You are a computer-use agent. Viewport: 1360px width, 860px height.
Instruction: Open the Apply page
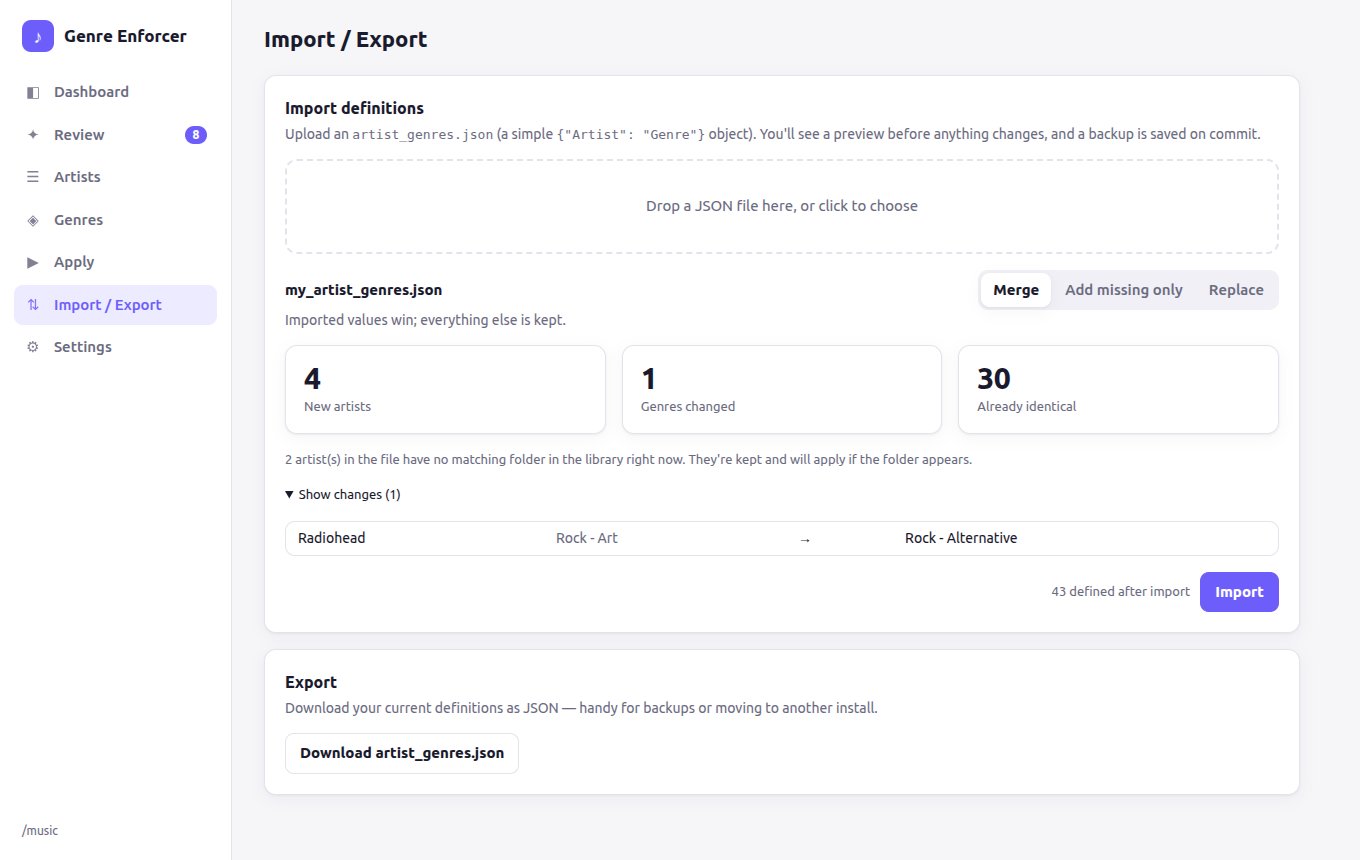[115, 262]
